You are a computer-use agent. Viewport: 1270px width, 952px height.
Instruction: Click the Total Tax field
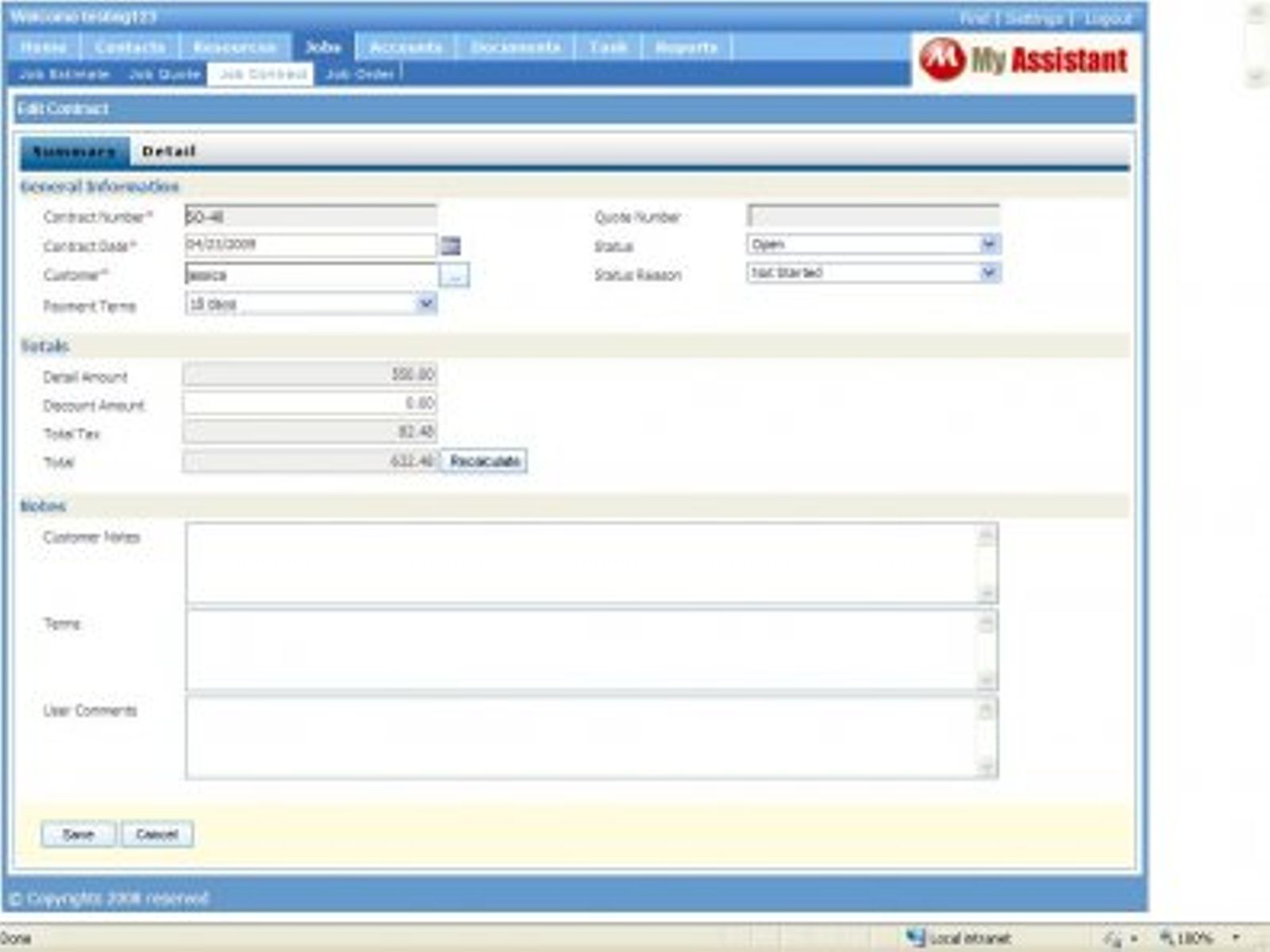(x=310, y=432)
